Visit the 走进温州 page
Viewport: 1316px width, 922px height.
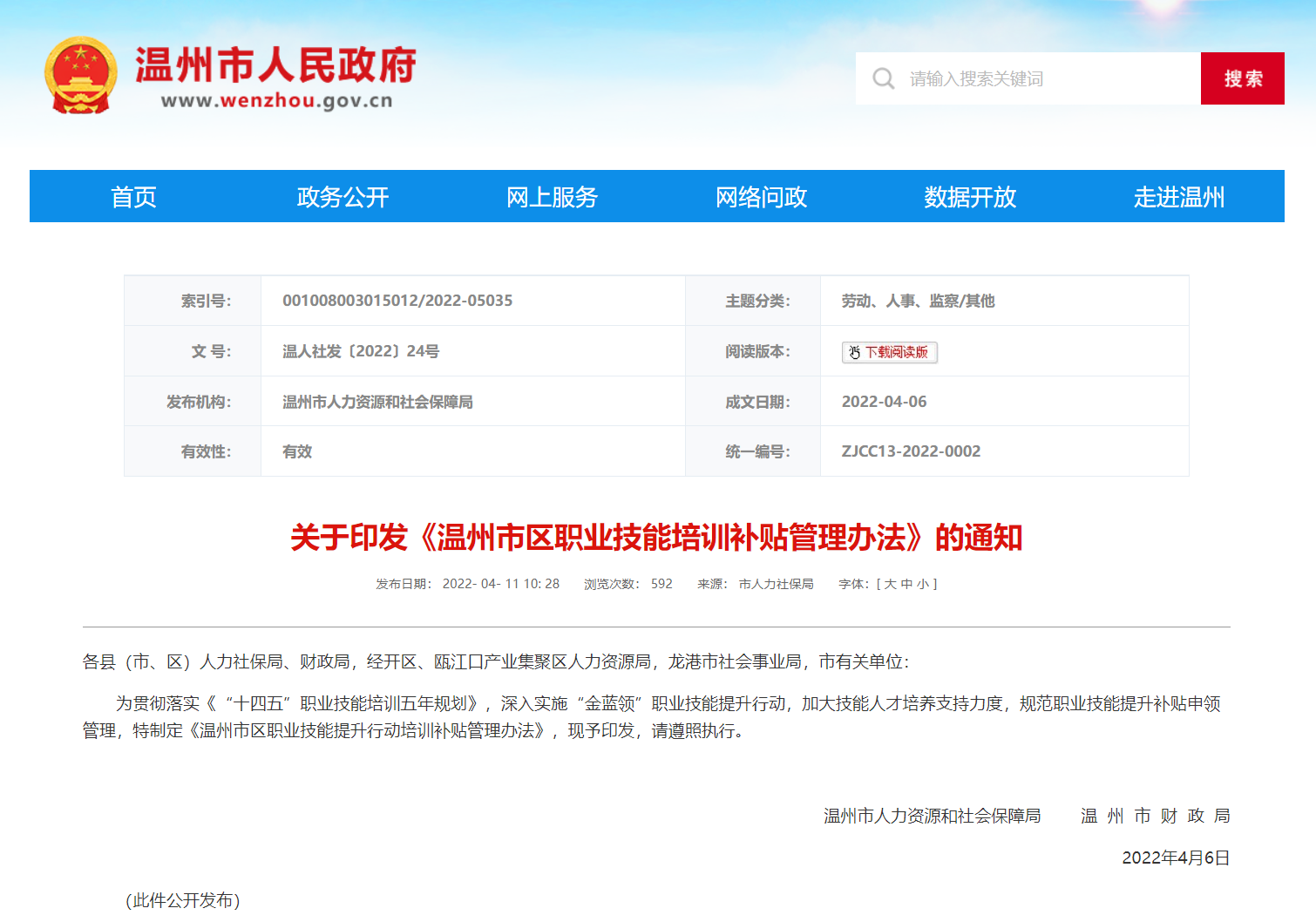(1178, 197)
